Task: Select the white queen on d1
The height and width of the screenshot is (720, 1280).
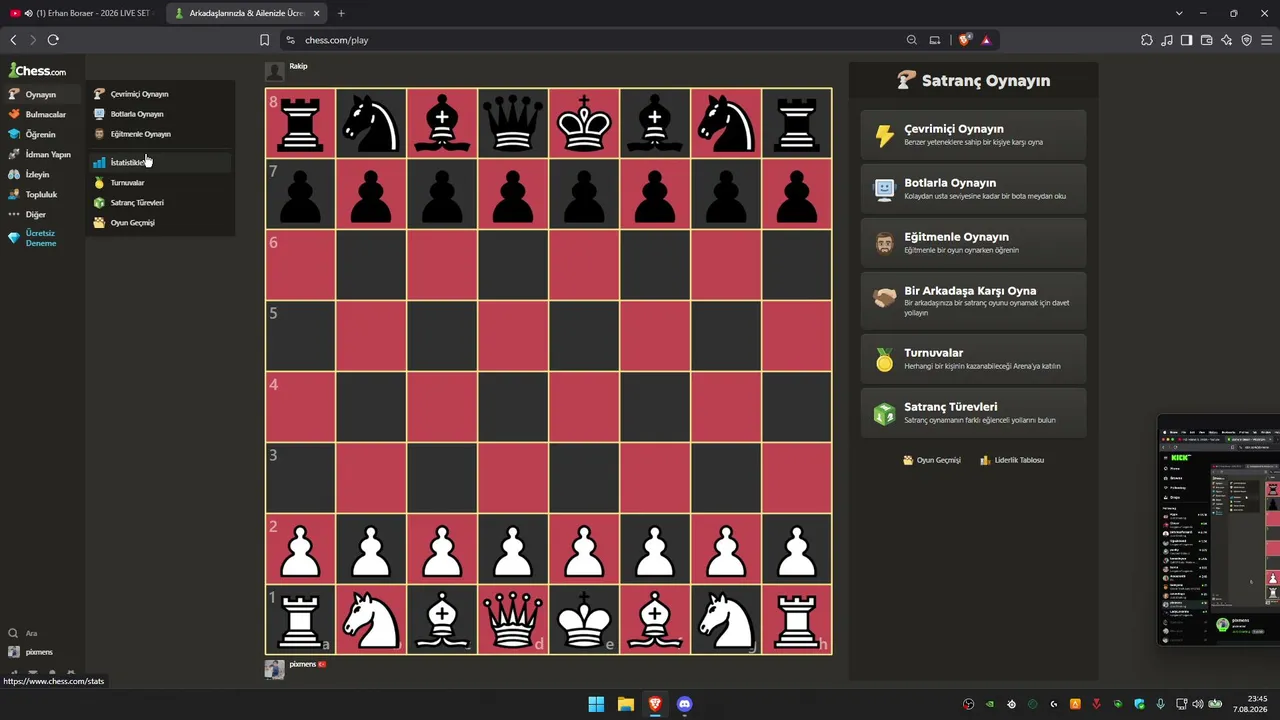Action: pyautogui.click(x=513, y=620)
